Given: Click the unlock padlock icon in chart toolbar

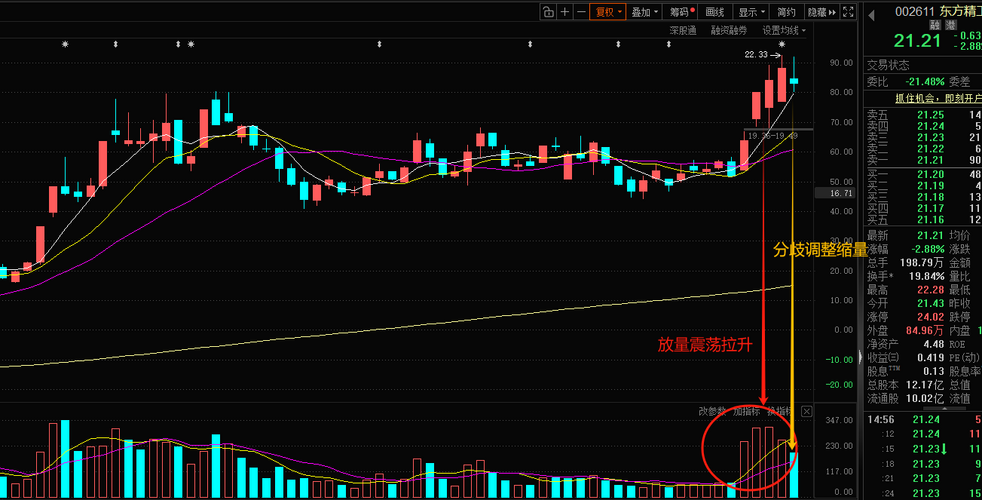Looking at the screenshot, I should click(548, 12).
